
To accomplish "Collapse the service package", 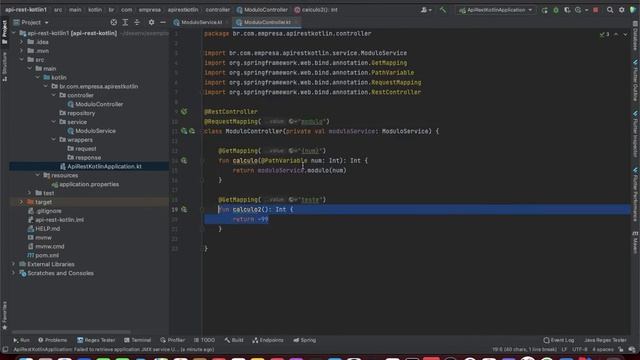I will [x=53, y=122].
